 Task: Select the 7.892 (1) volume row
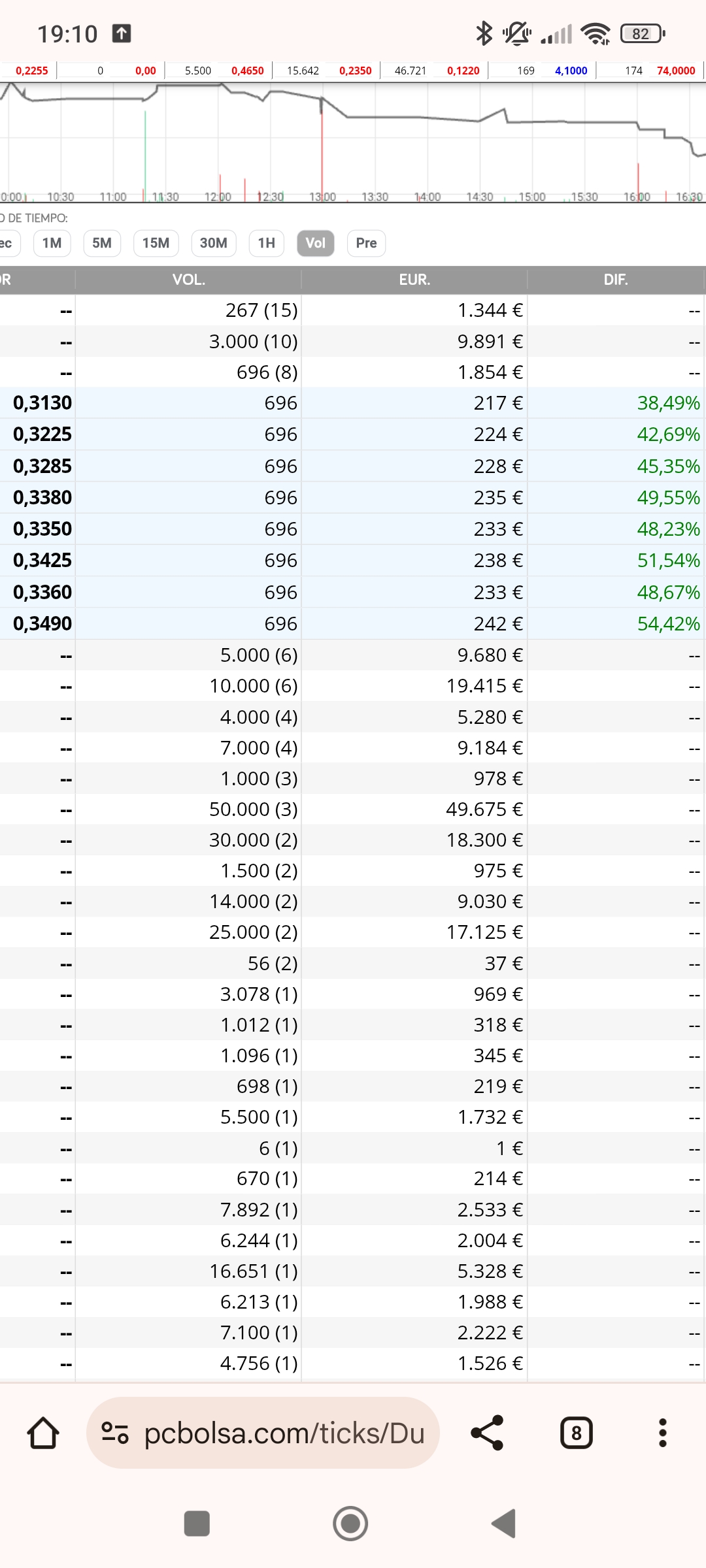(353, 1210)
